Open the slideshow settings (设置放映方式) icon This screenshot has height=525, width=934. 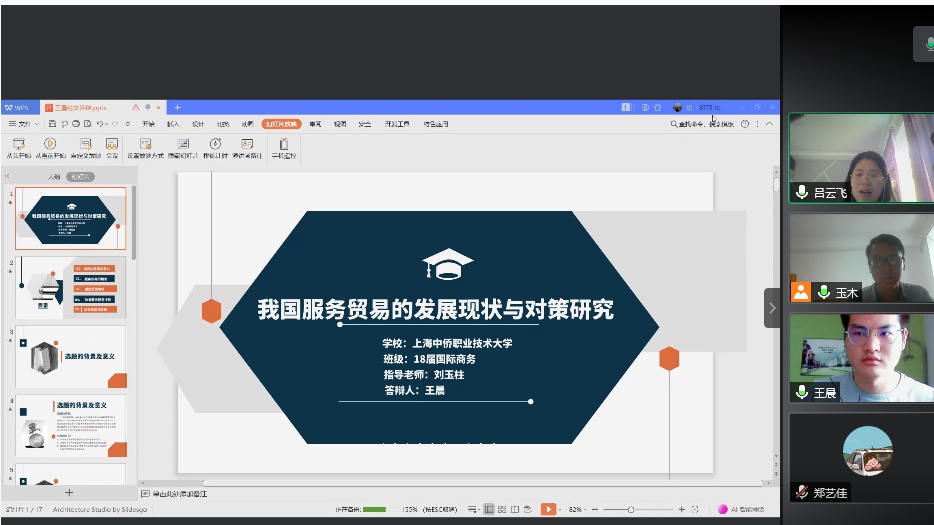145,146
